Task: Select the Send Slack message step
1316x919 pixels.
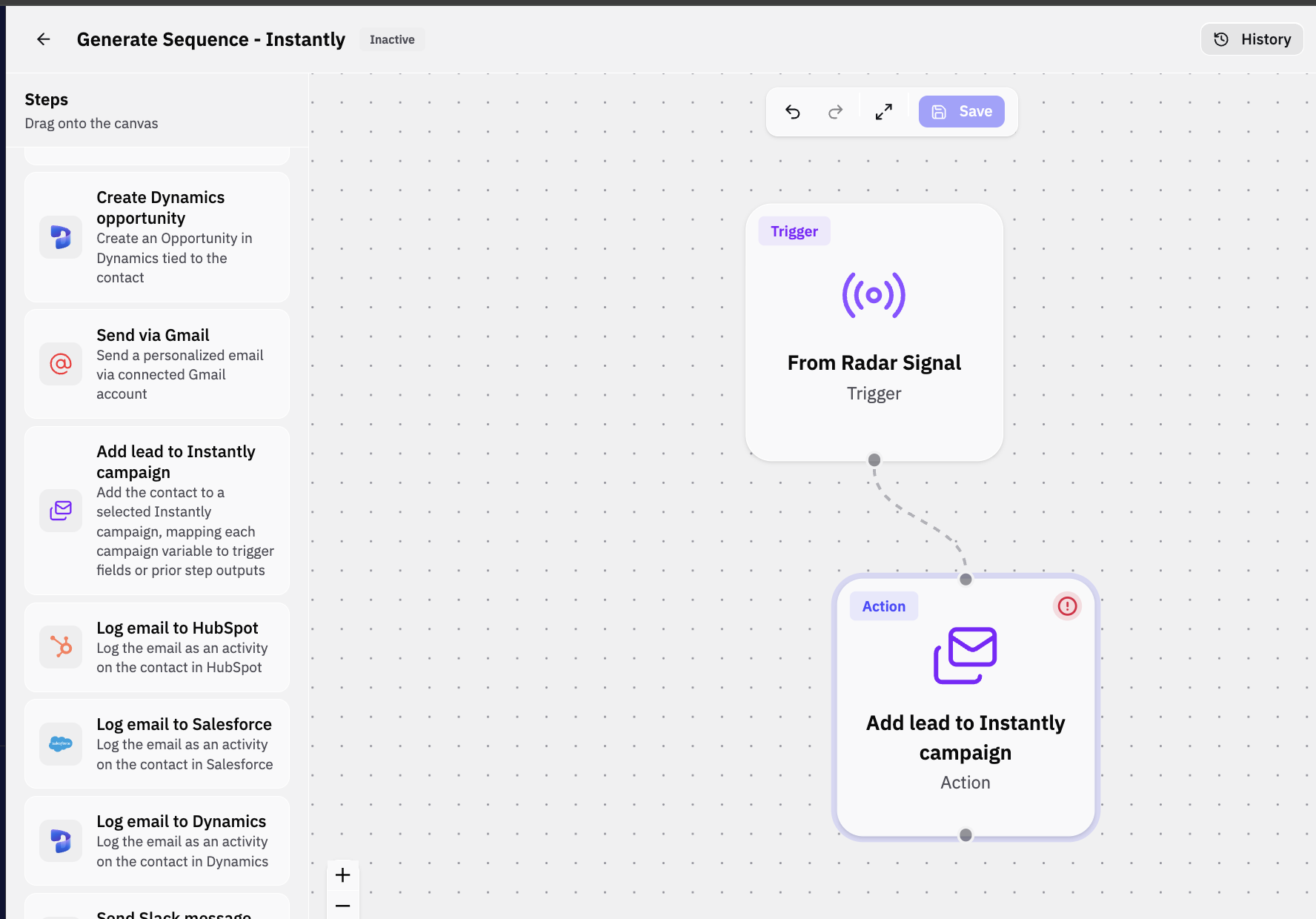Action: click(x=157, y=906)
